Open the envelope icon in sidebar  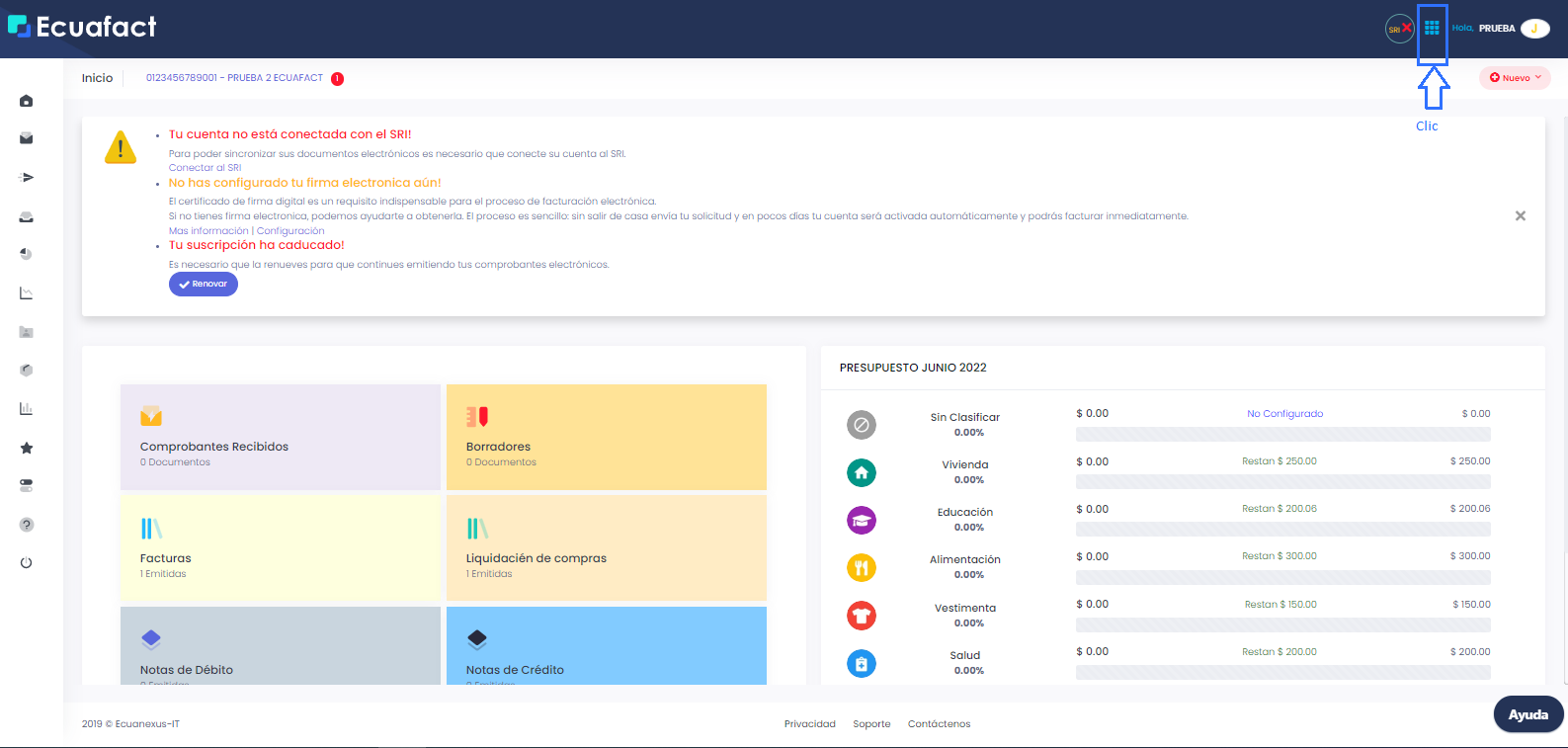(27, 138)
